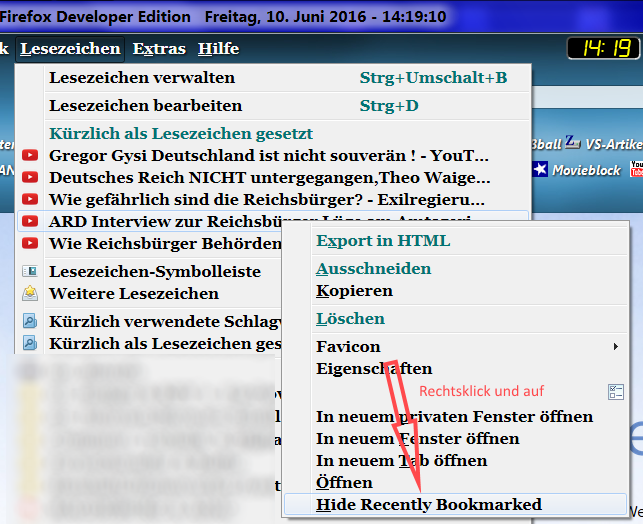The image size is (643, 524).
Task: Choose In neuem privaten Fenster öffnen
Action: click(454, 417)
